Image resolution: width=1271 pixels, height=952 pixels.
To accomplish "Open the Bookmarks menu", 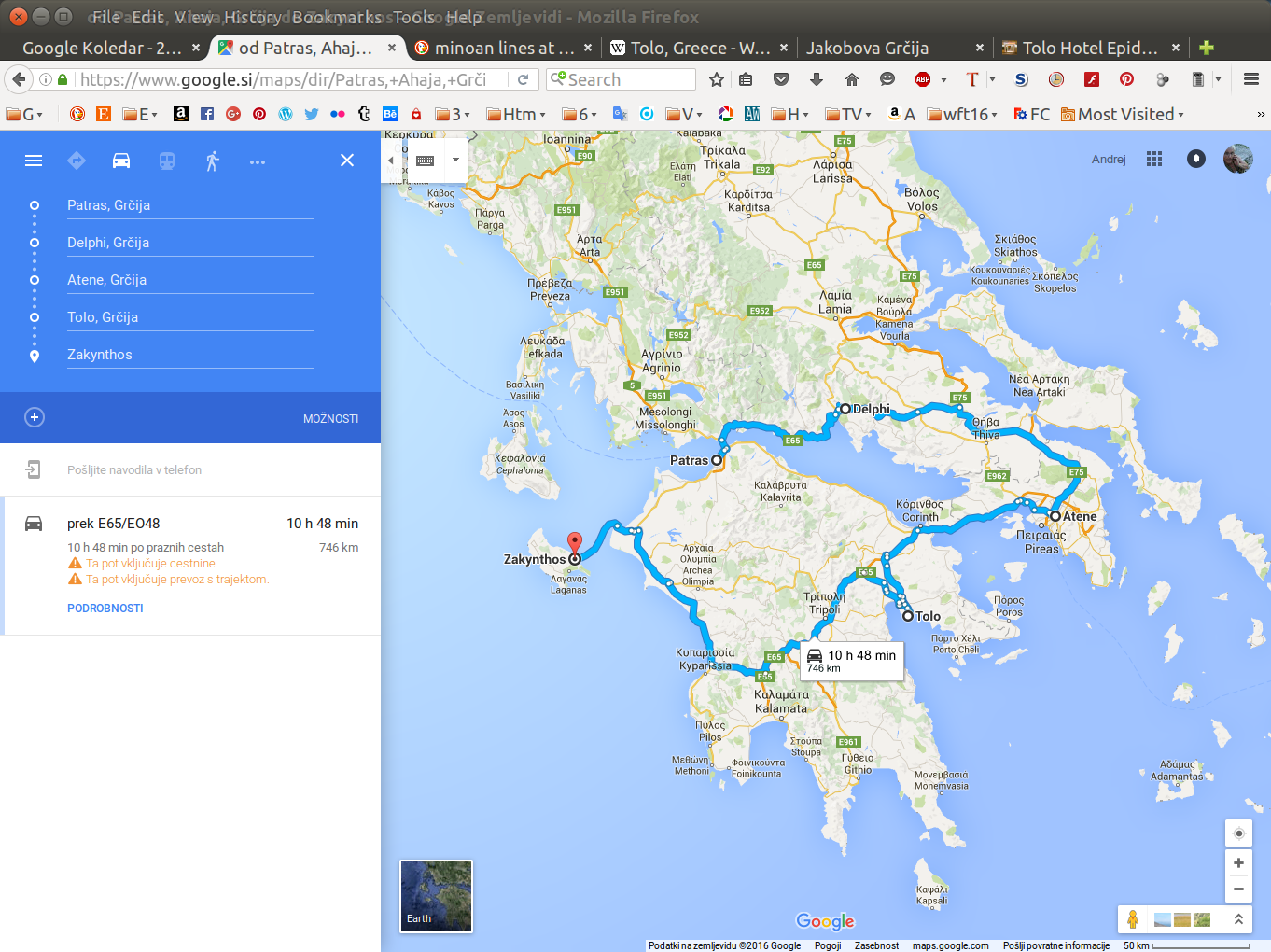I will coord(337,17).
